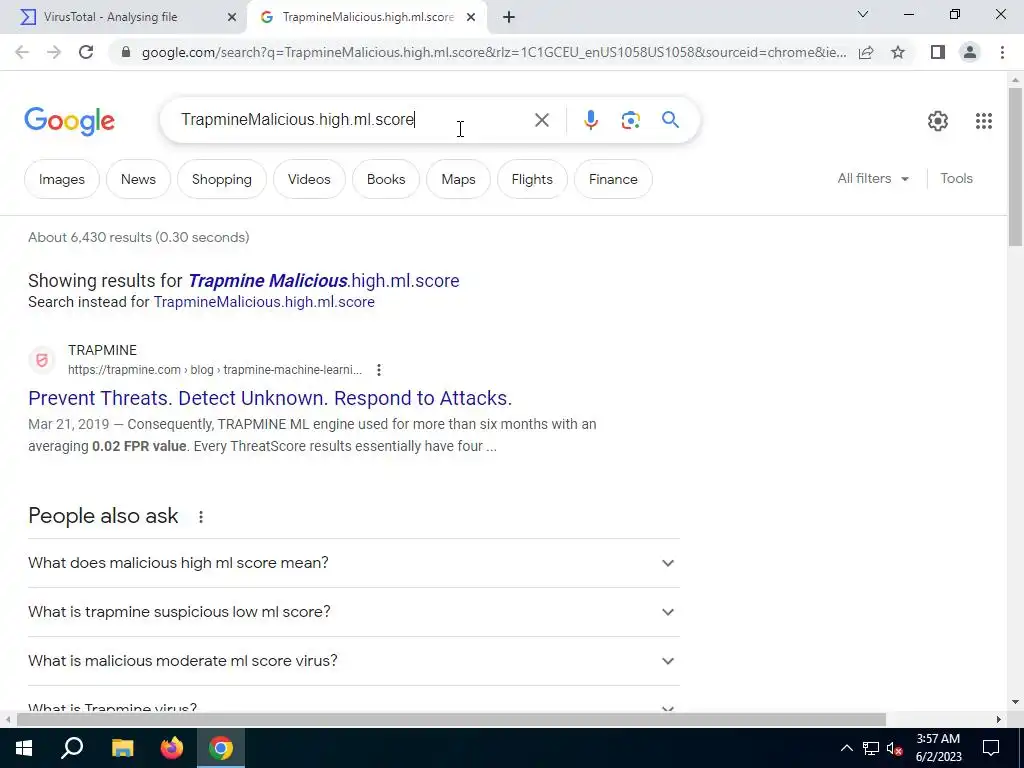Expand 'What is trapmine suspicious low ml score?'
This screenshot has width=1024, height=768.
pyautogui.click(x=353, y=612)
